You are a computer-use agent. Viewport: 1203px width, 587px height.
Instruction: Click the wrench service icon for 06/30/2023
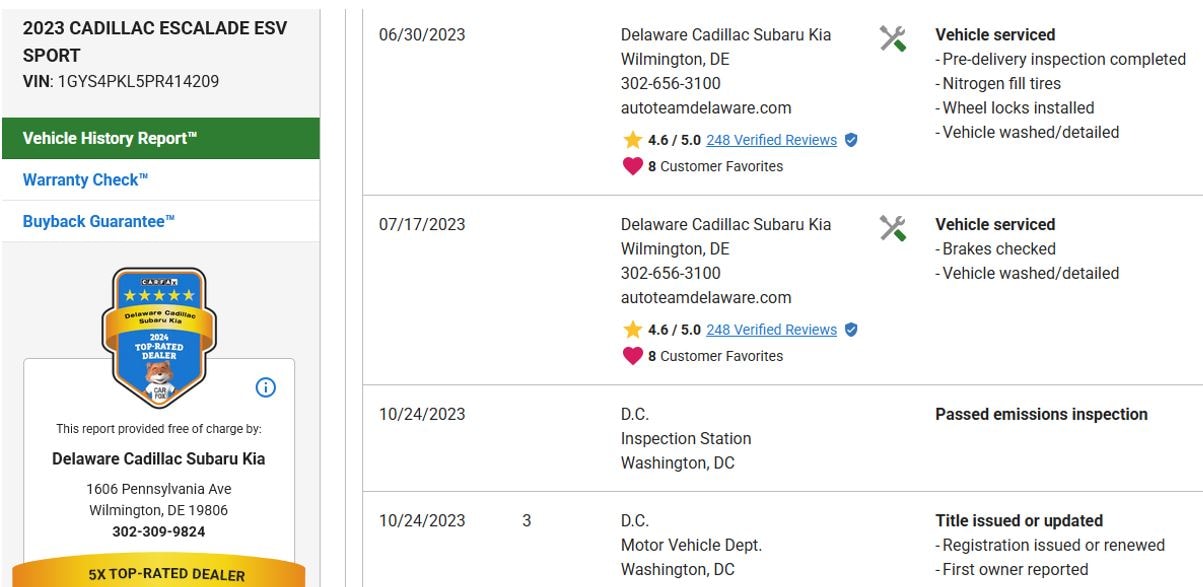892,39
